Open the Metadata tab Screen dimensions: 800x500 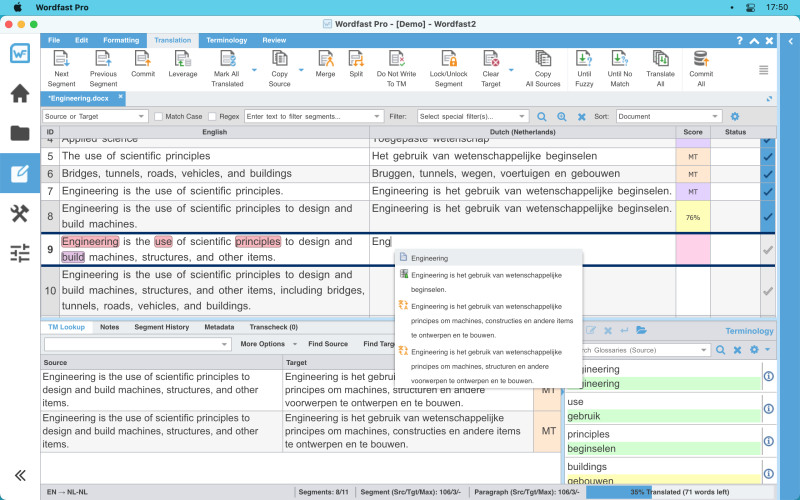pyautogui.click(x=219, y=327)
